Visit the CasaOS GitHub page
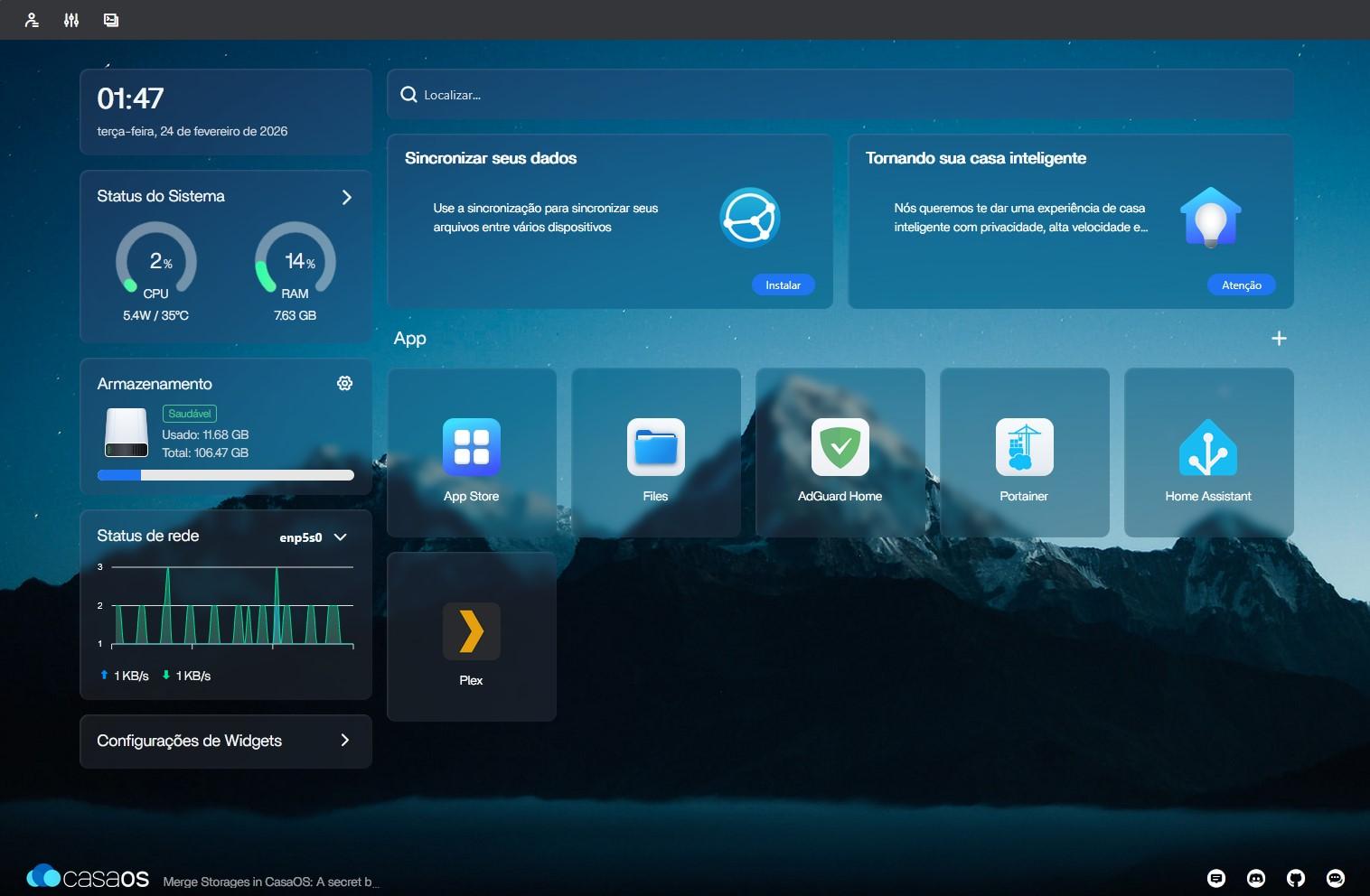The height and width of the screenshot is (896, 1370). (1296, 878)
